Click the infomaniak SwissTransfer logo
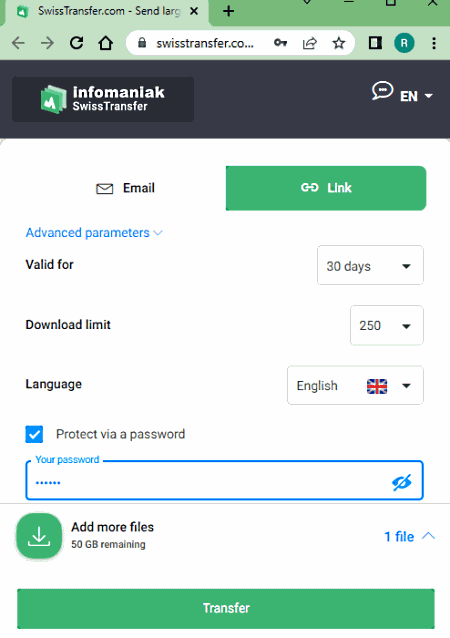 tap(103, 99)
